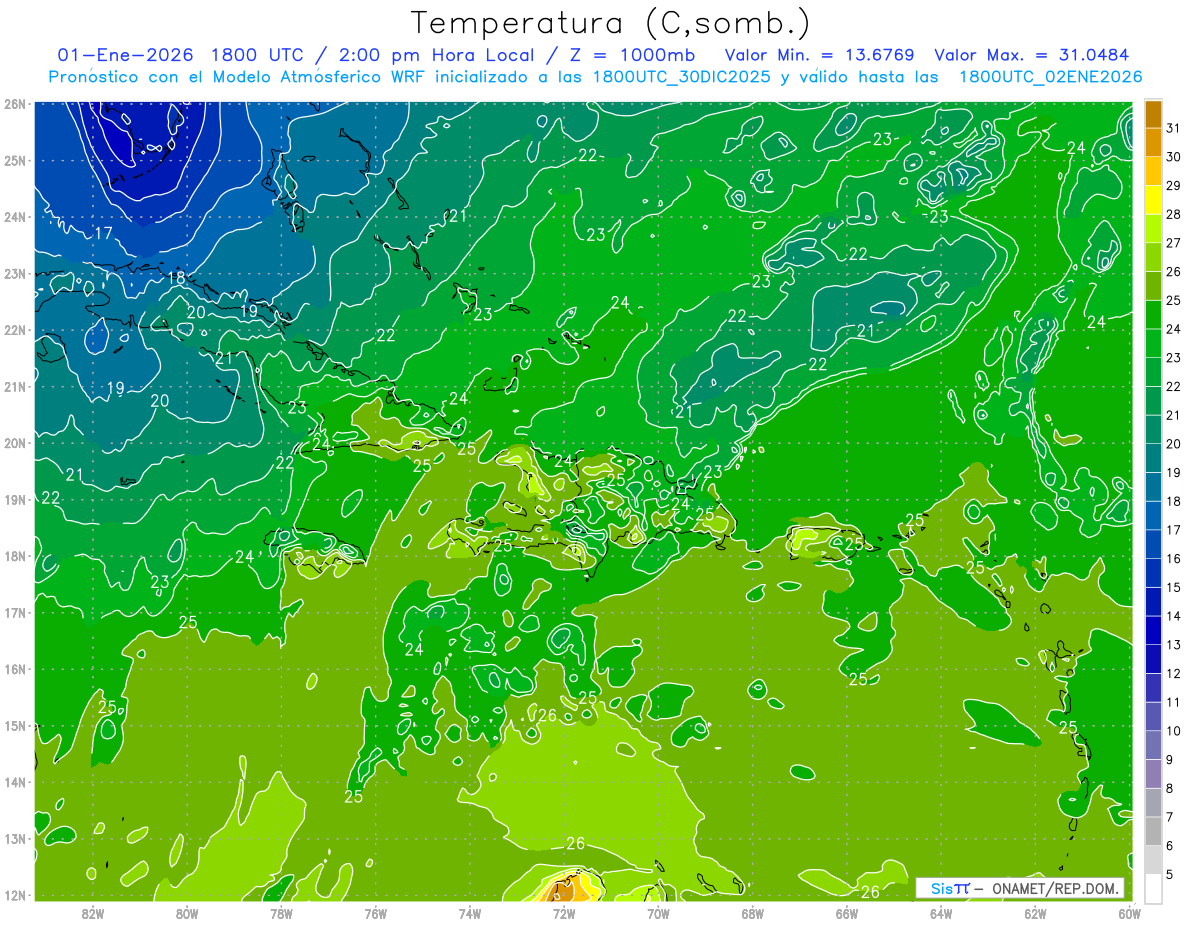Image resolution: width=1200 pixels, height=927 pixels.
Task: Click the colorbar label '27'
Action: (x=1174, y=242)
